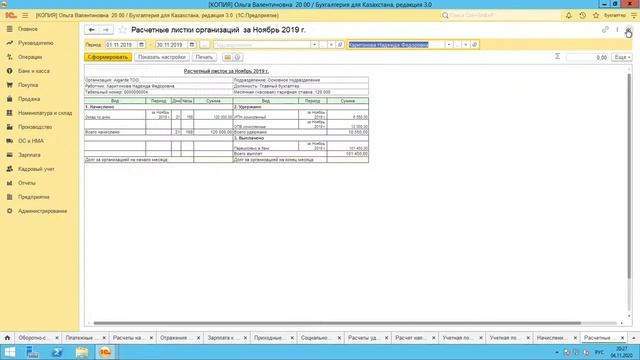Open user menu Бухгалтер
Viewport: 640px width, 360px height.
click(x=615, y=16)
